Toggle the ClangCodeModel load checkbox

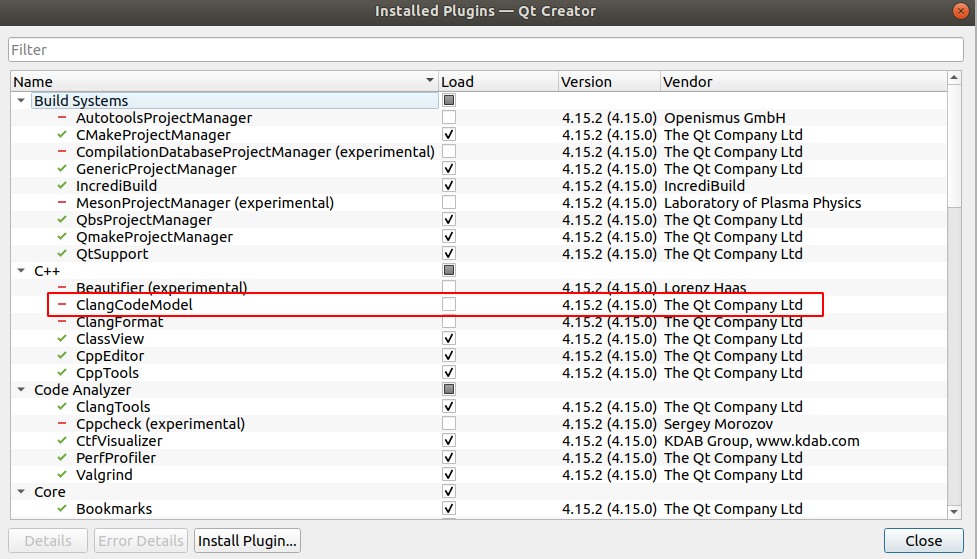449,304
